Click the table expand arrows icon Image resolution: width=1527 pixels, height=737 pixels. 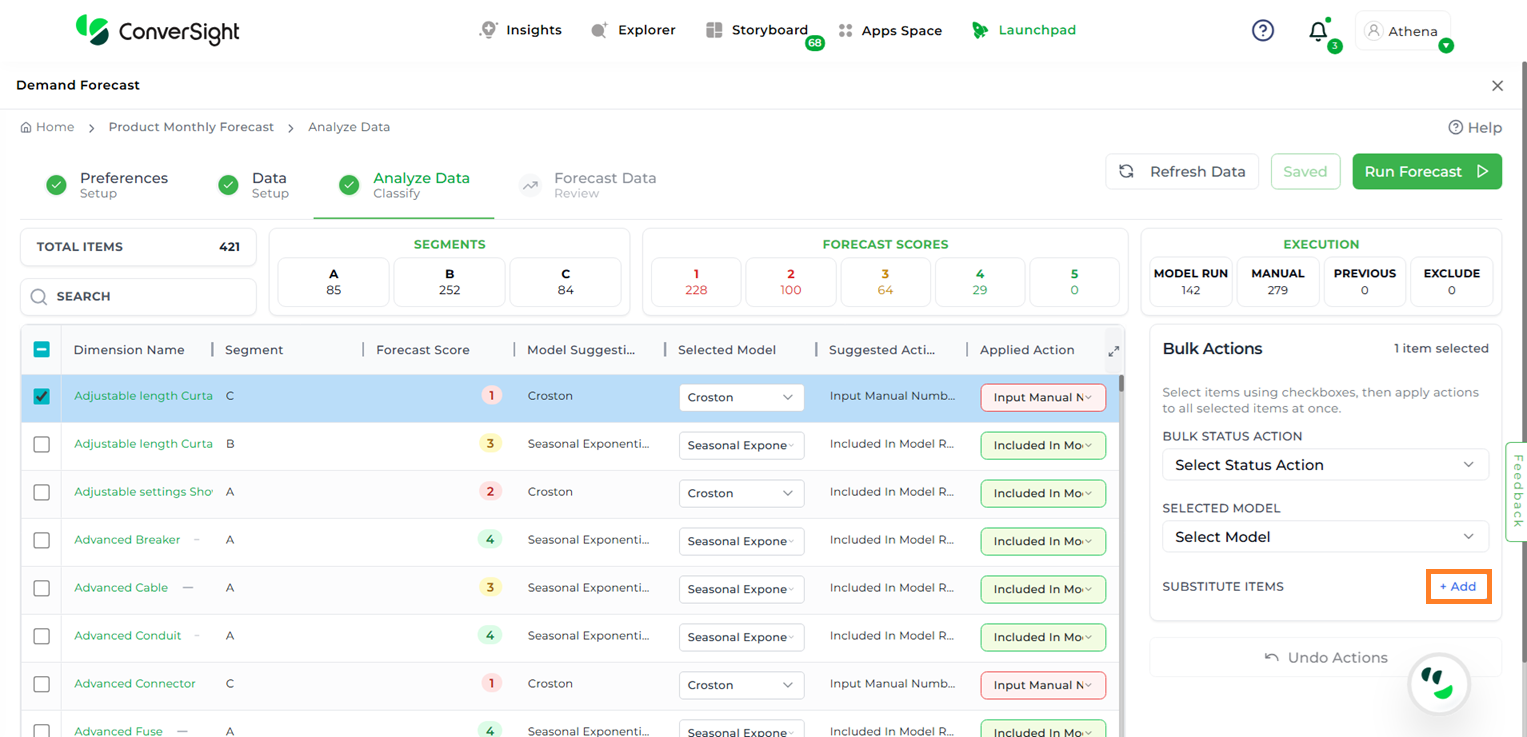(1114, 351)
